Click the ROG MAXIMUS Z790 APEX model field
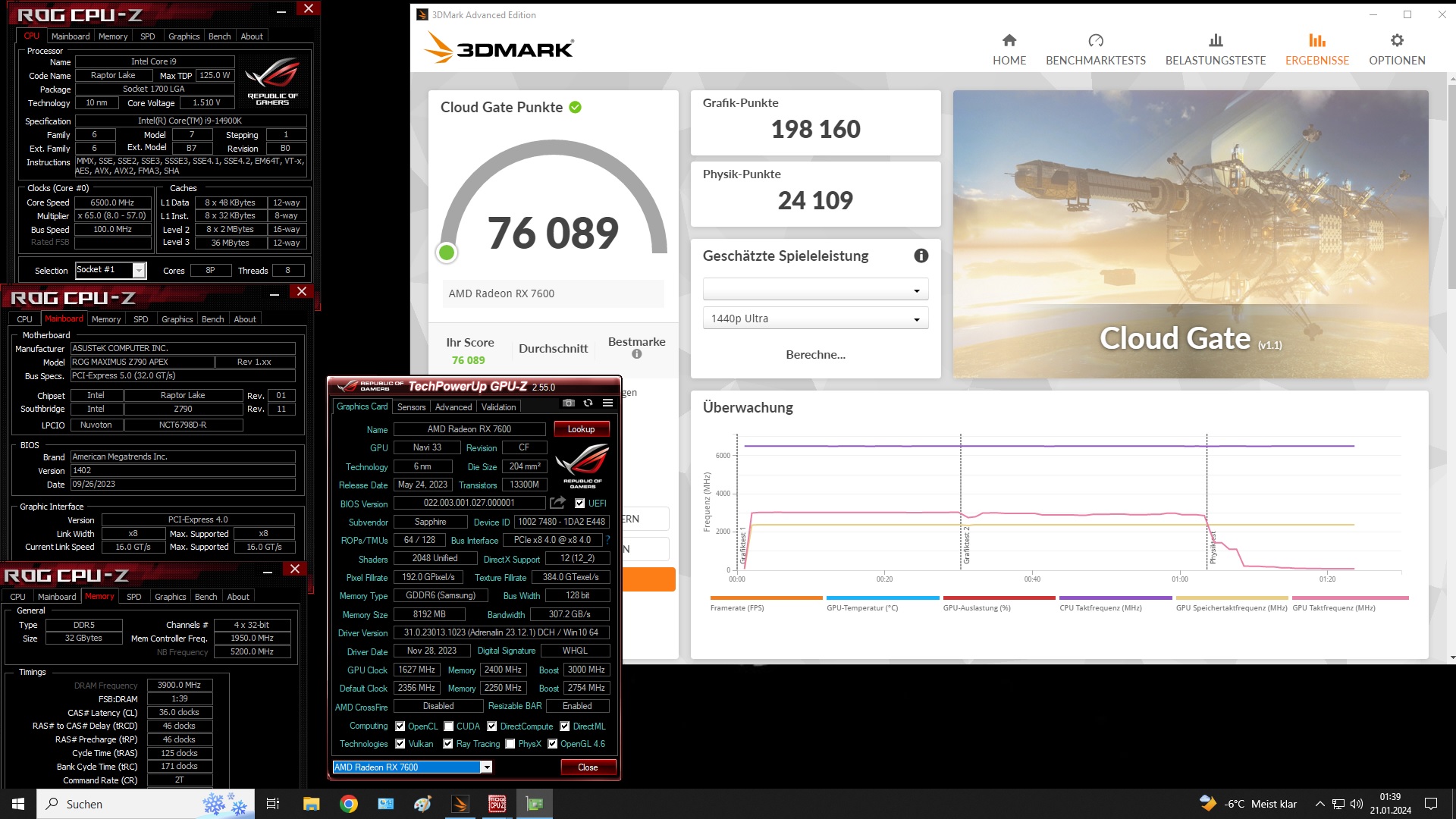This screenshot has width=1456, height=819. 142,362
